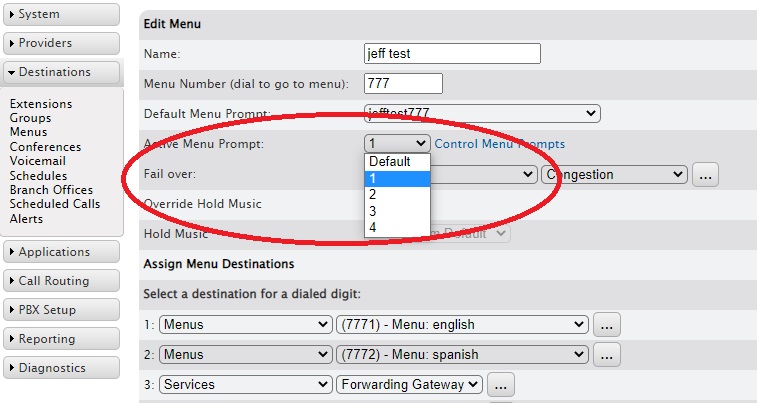
Task: Open the Conferences page
Action: [x=45, y=147]
